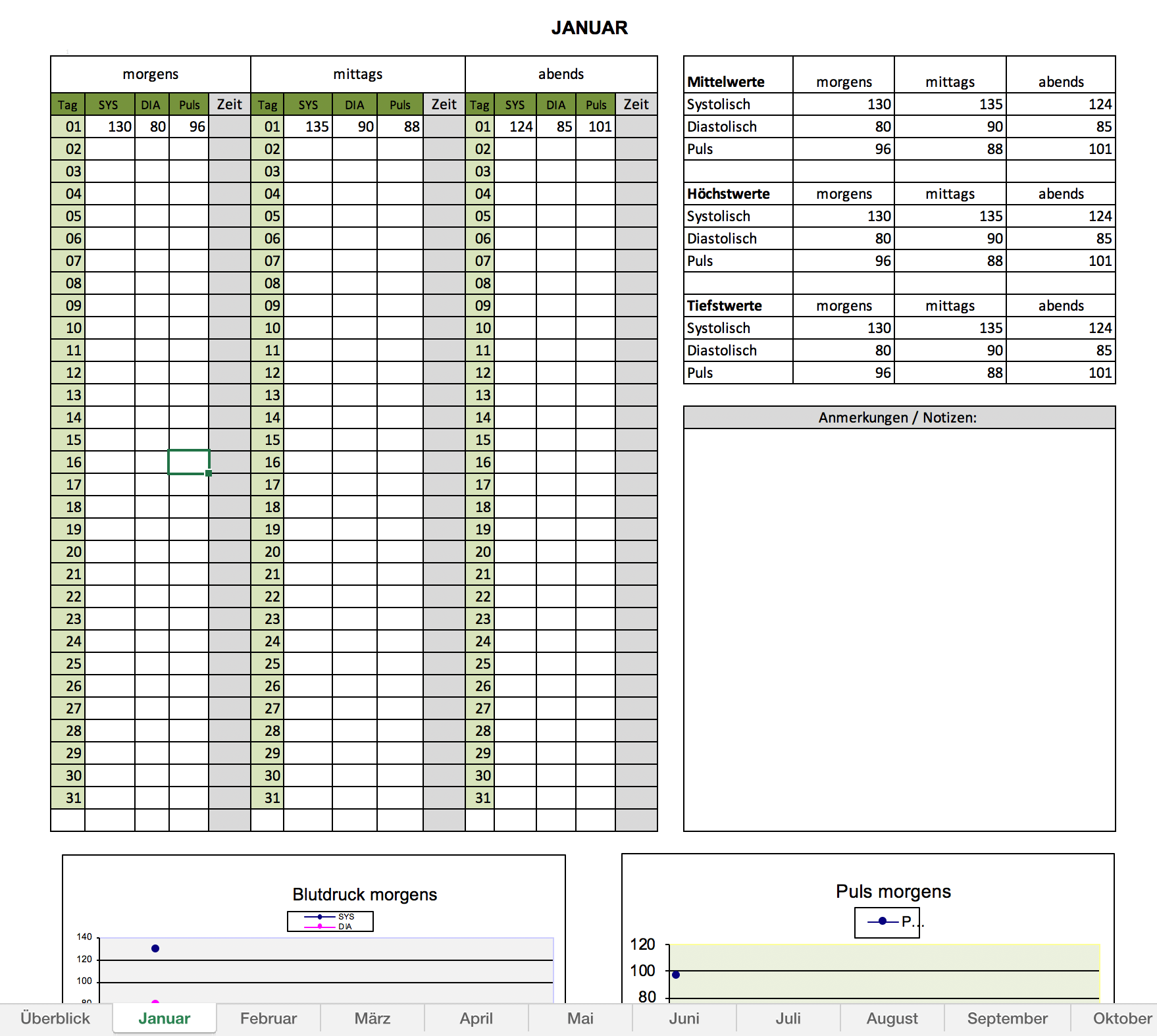The width and height of the screenshot is (1157, 1036).
Task: Select abends DIA value 85 for day 01
Action: [556, 126]
